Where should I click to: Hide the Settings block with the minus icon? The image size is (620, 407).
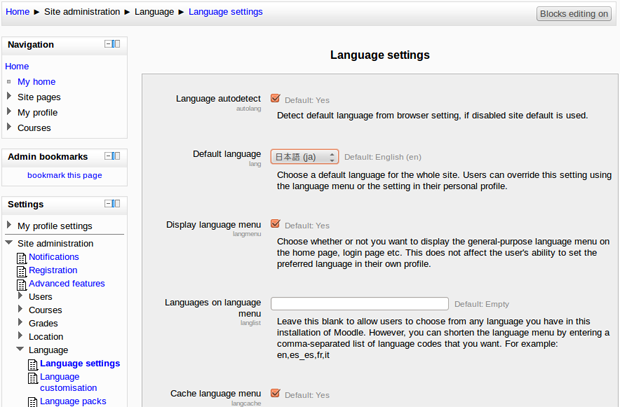[108, 203]
